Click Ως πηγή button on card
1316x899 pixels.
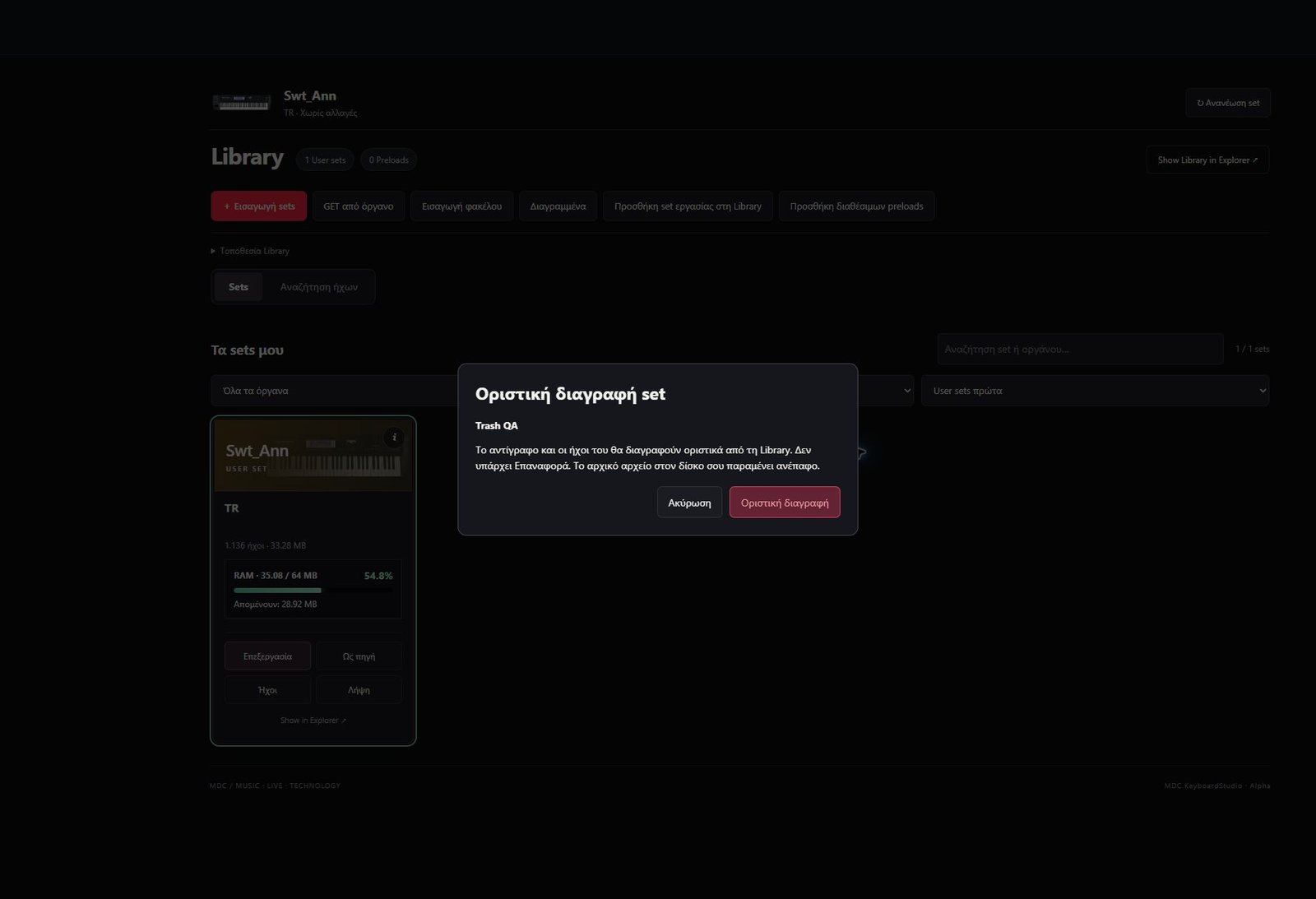coord(359,656)
